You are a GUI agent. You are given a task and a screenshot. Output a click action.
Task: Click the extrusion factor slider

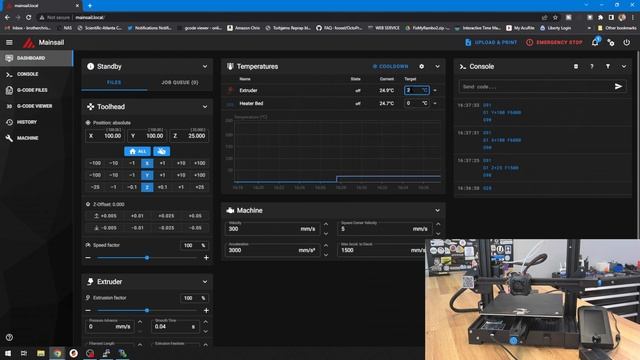pos(147,311)
